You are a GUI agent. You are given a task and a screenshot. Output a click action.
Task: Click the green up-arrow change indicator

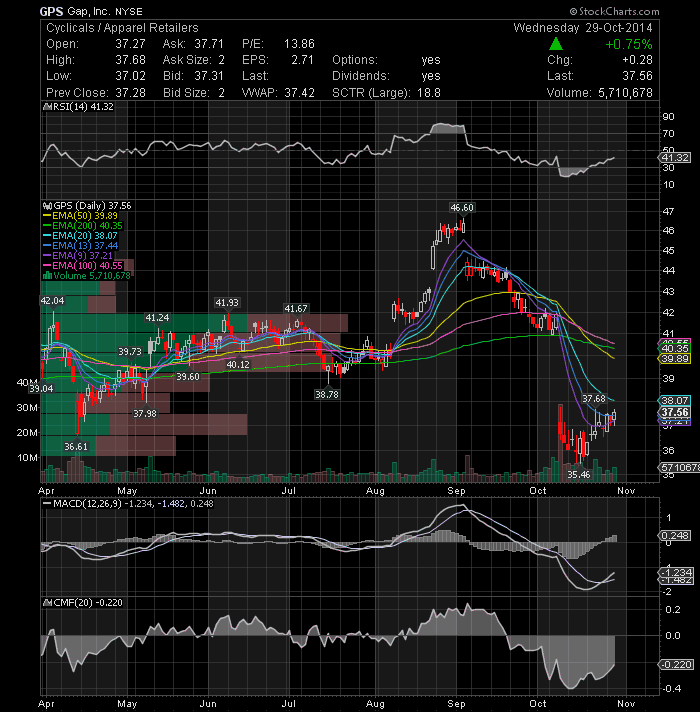(x=556, y=44)
